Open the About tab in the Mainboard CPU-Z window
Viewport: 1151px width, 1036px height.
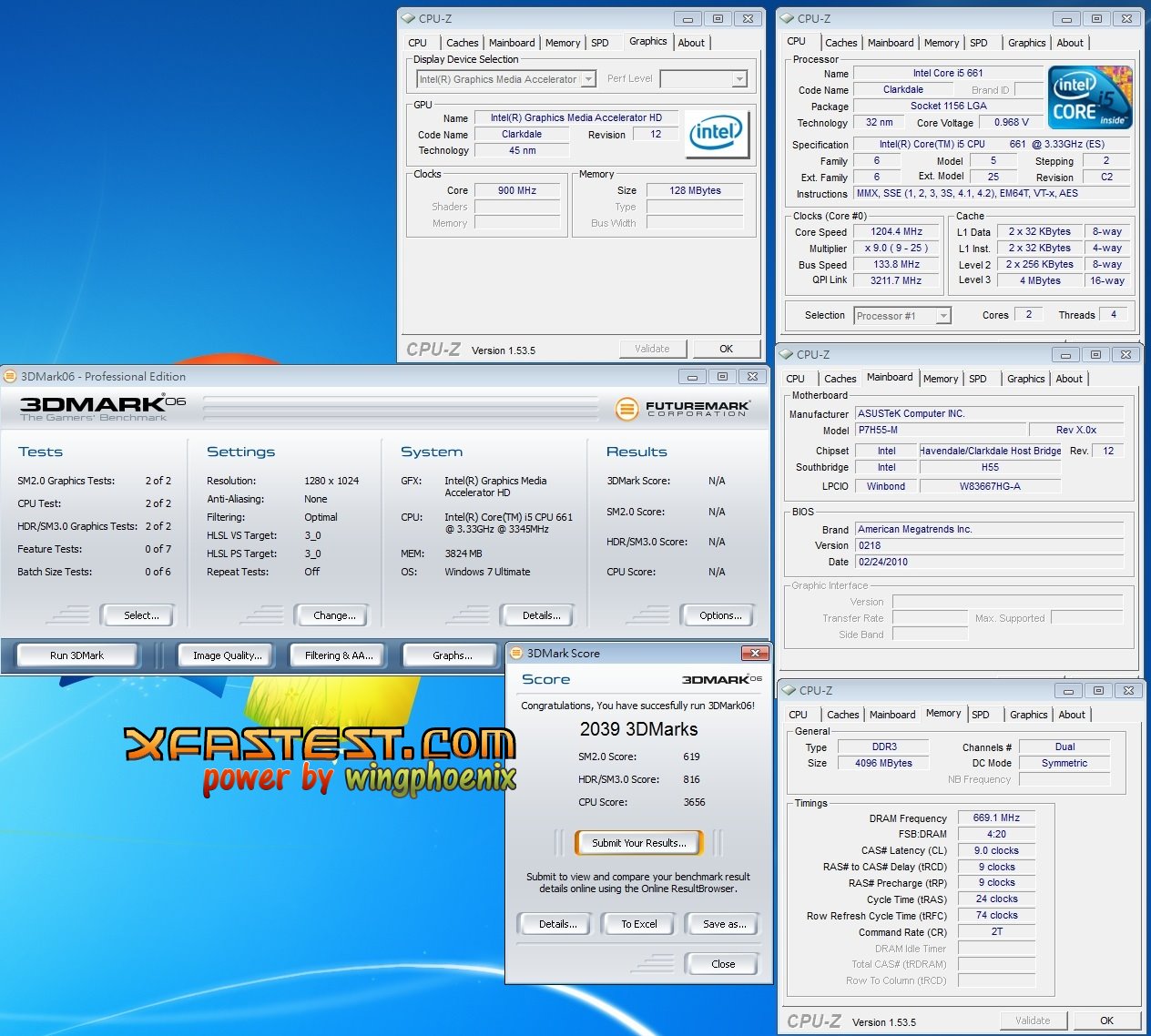pyautogui.click(x=1069, y=379)
